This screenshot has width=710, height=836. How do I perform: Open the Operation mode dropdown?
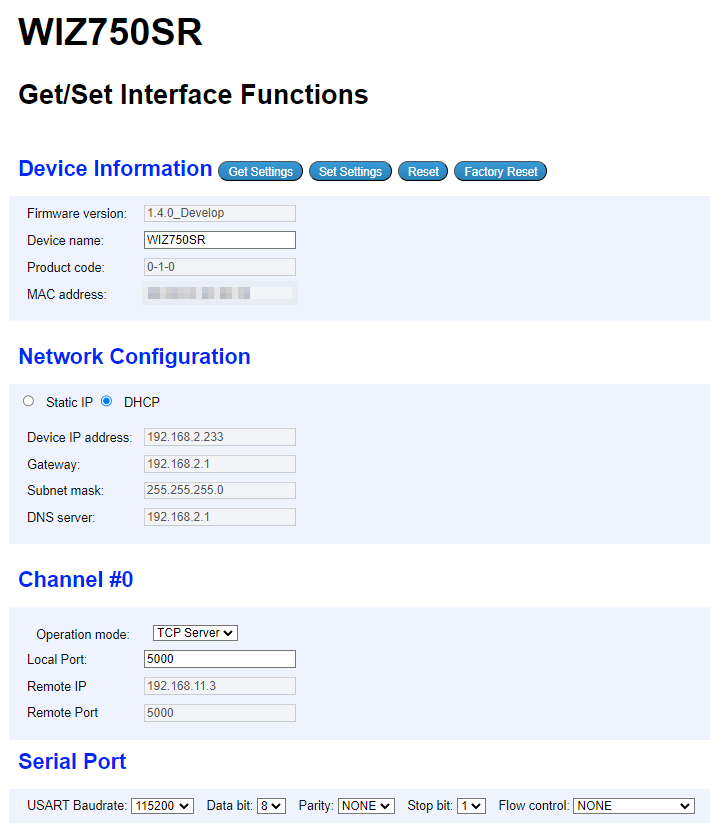pyautogui.click(x=194, y=632)
